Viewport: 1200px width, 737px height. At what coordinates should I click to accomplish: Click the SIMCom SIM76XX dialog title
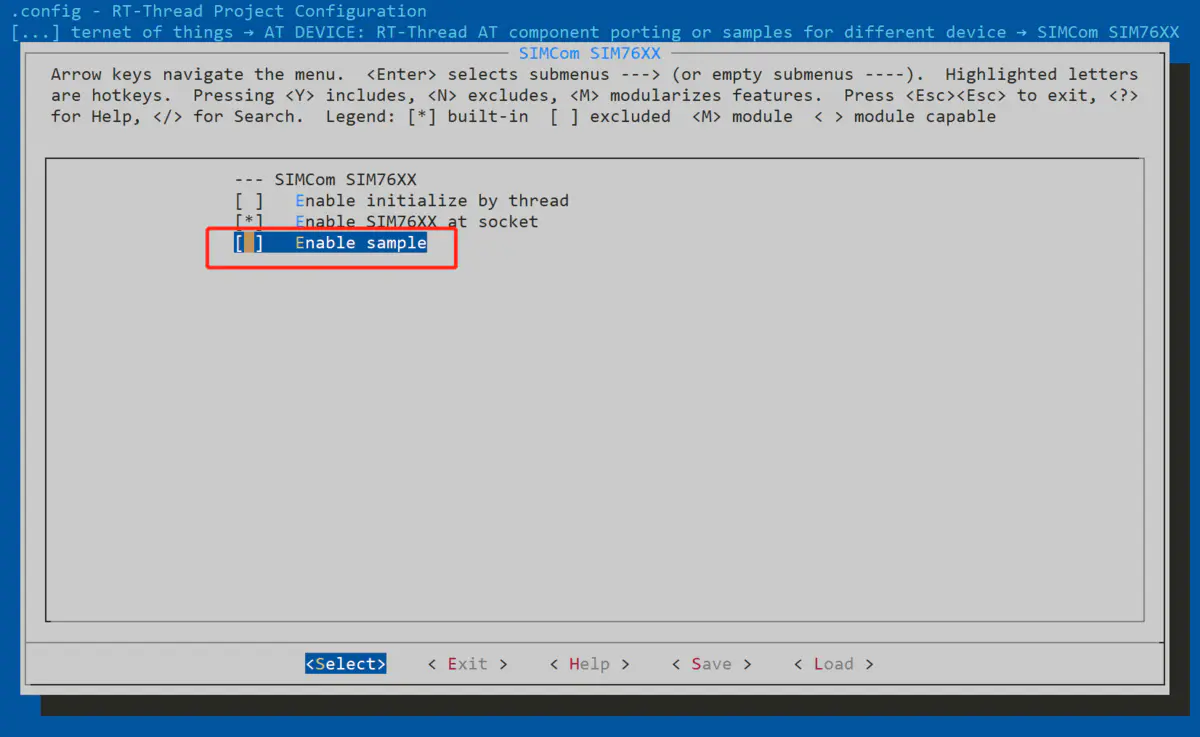coord(590,53)
